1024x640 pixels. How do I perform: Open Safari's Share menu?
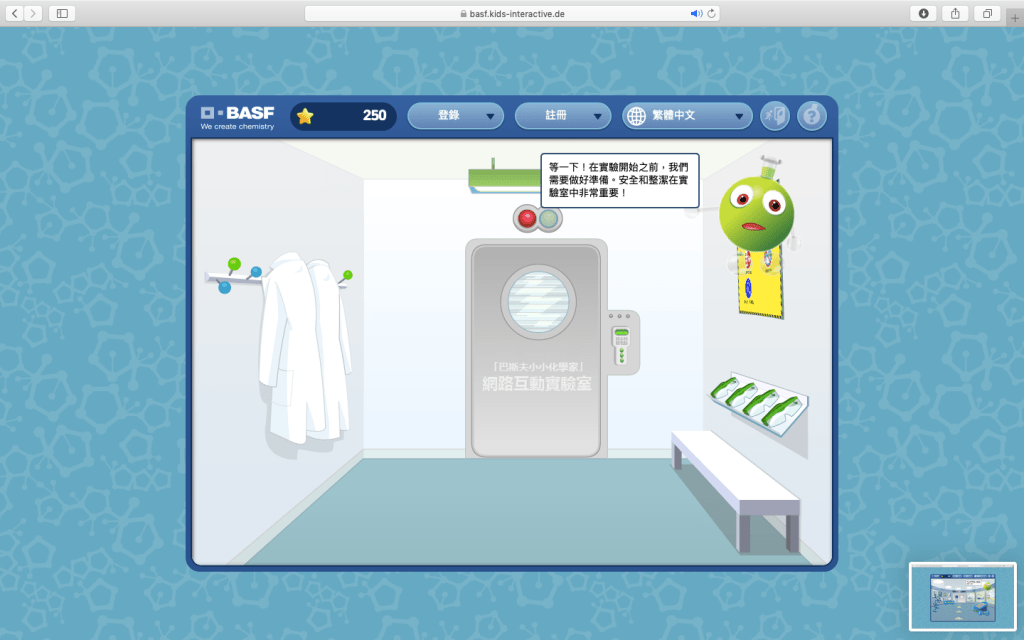(954, 13)
